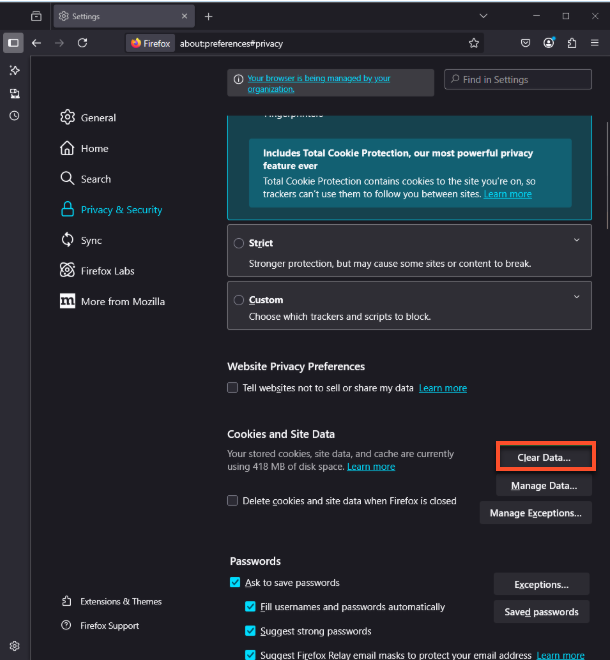Enable Tell websites not to sell data
Screen dimensions: 610x660
(232, 387)
